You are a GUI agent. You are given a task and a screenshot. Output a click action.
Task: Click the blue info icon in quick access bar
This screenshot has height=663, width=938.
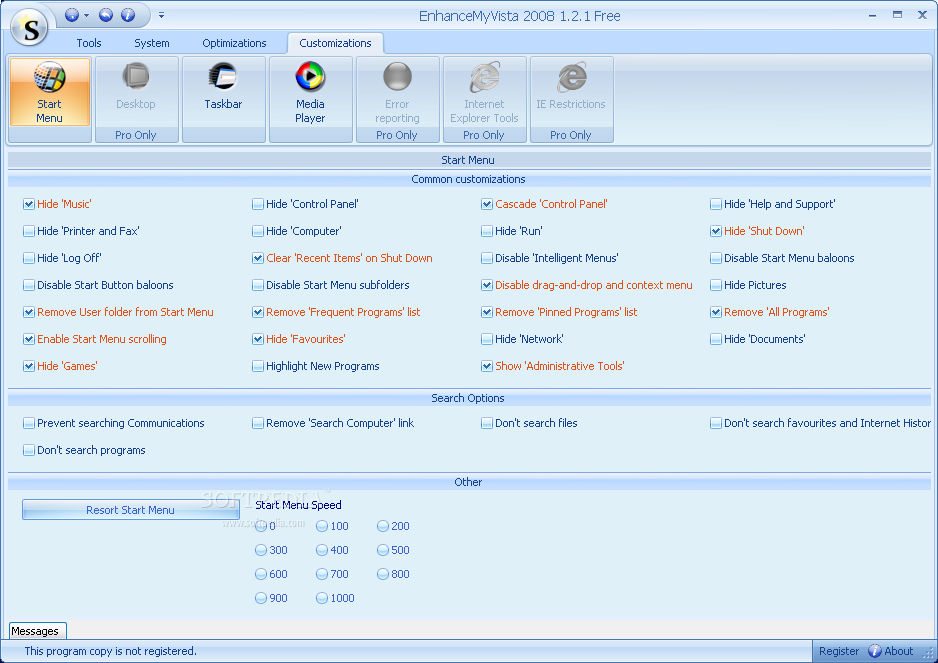coord(128,15)
